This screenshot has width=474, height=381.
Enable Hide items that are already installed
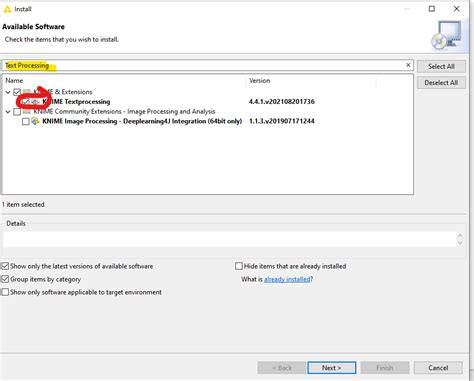[239, 266]
